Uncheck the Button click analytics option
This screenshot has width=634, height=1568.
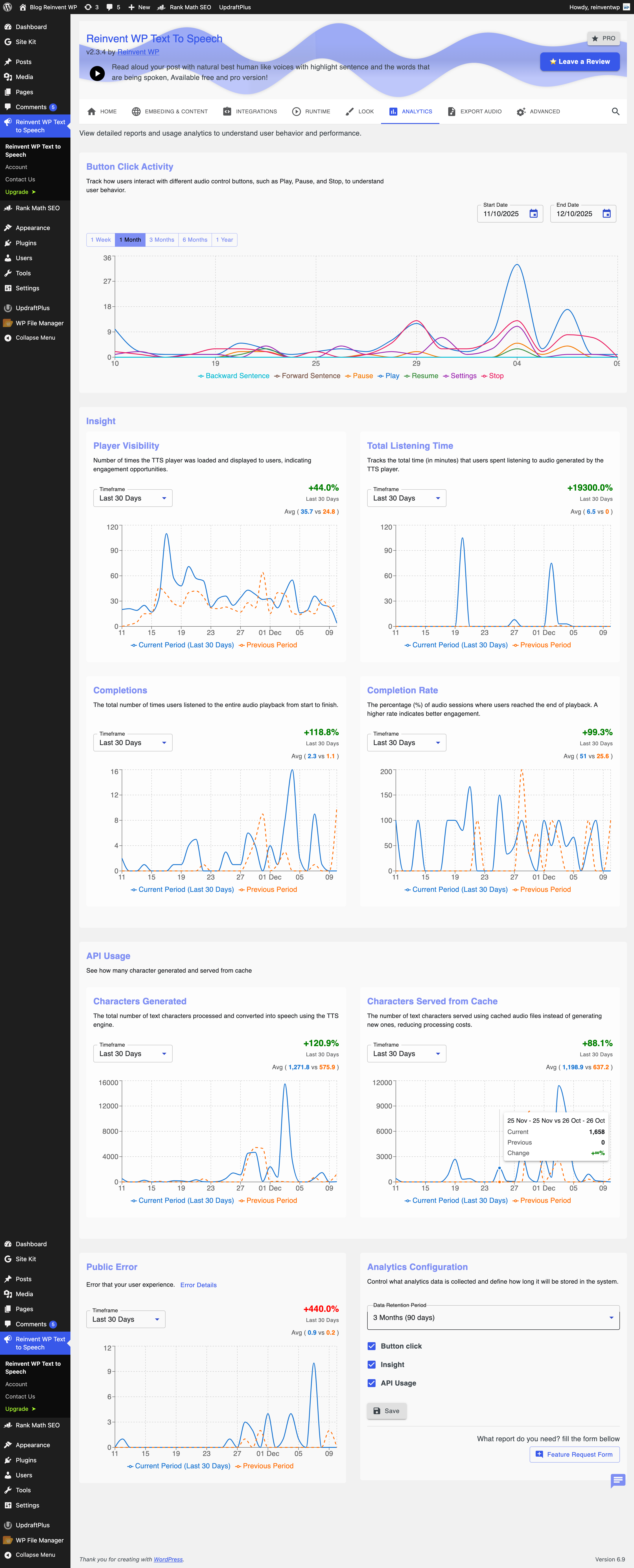click(x=372, y=1346)
